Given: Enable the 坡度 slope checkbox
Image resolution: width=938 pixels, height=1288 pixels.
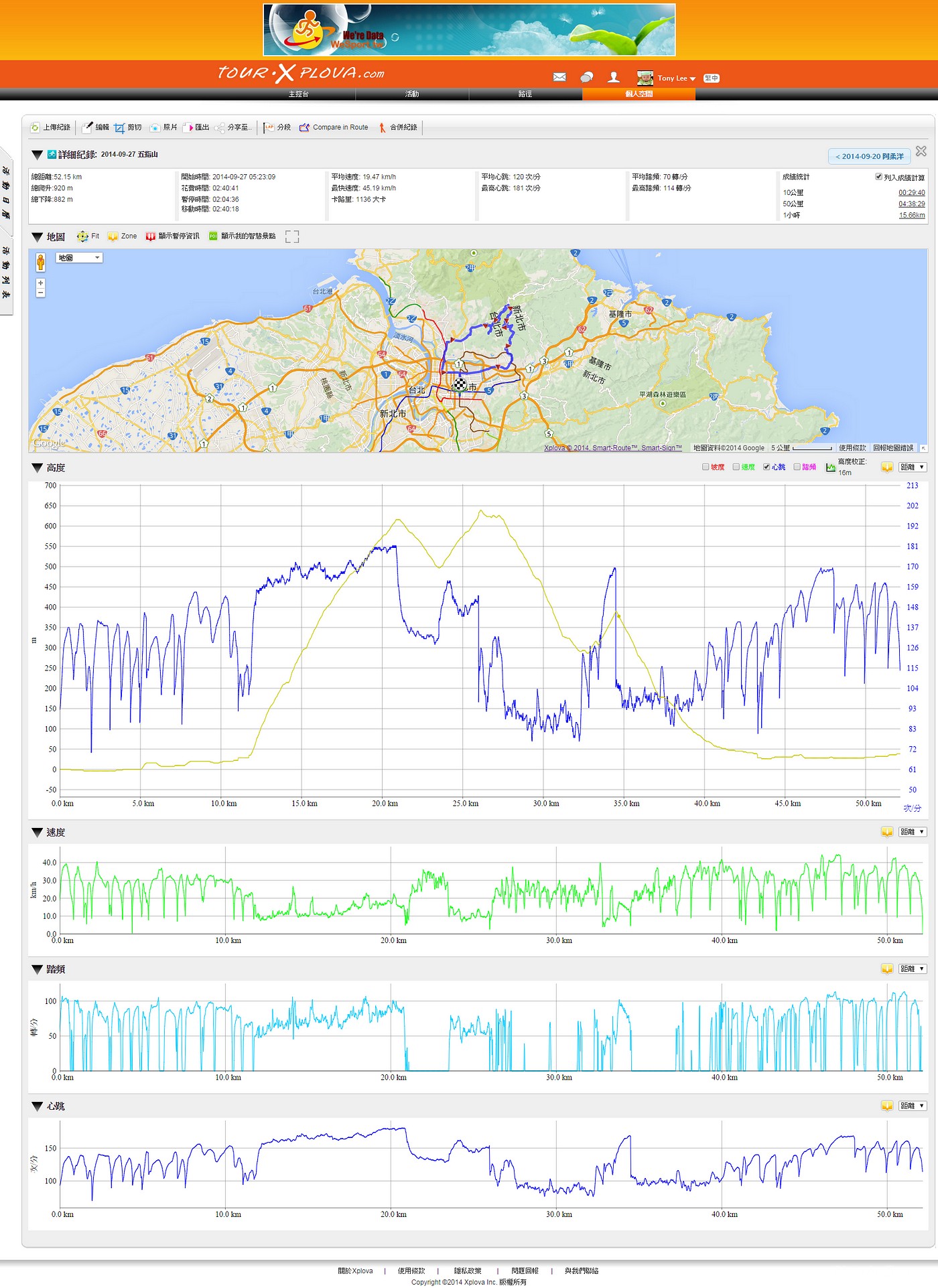Looking at the screenshot, I should 706,467.
